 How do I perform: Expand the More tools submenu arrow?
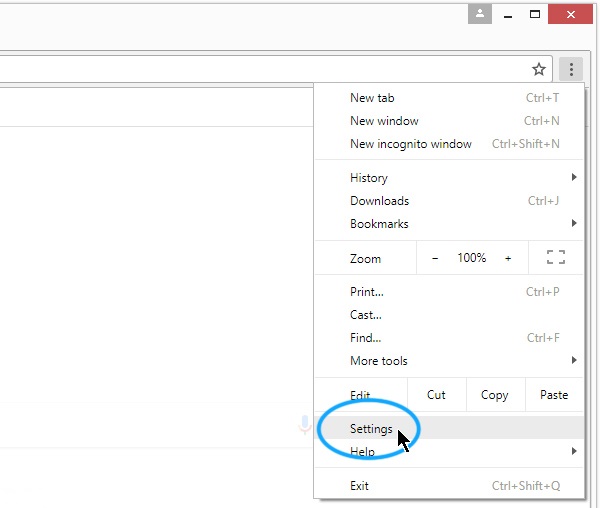click(574, 360)
